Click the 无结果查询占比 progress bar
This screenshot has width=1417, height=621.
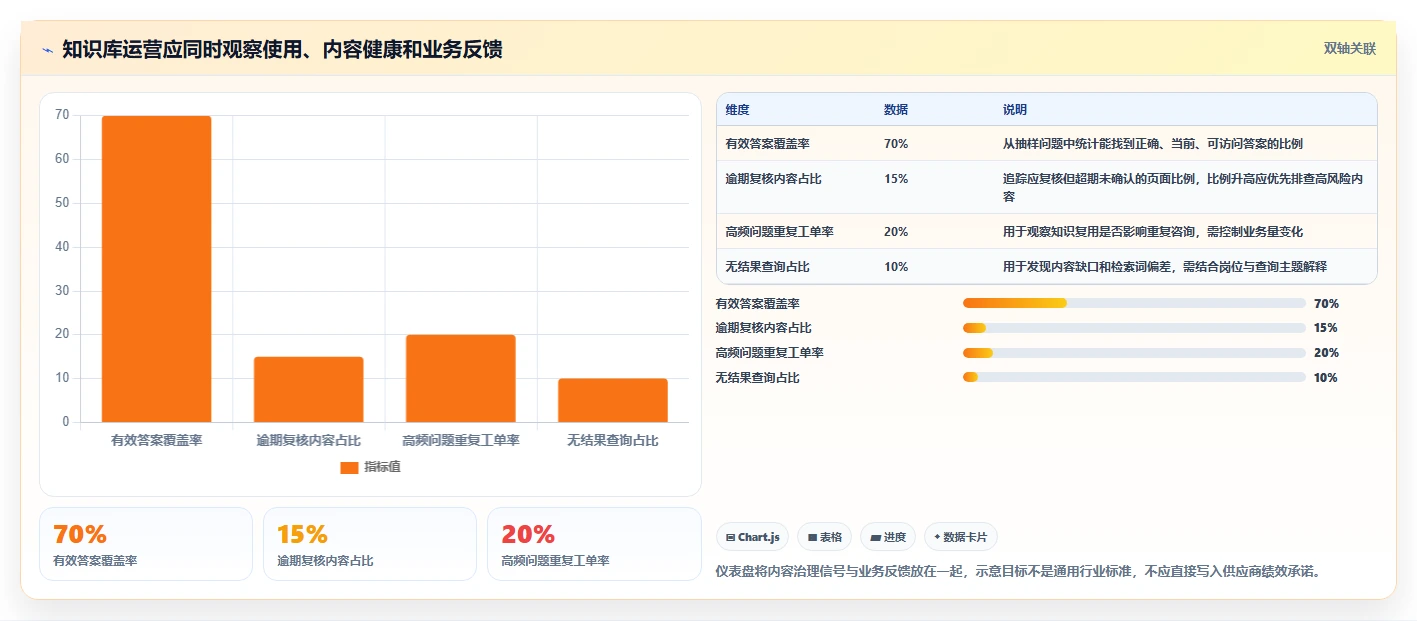tap(1134, 378)
